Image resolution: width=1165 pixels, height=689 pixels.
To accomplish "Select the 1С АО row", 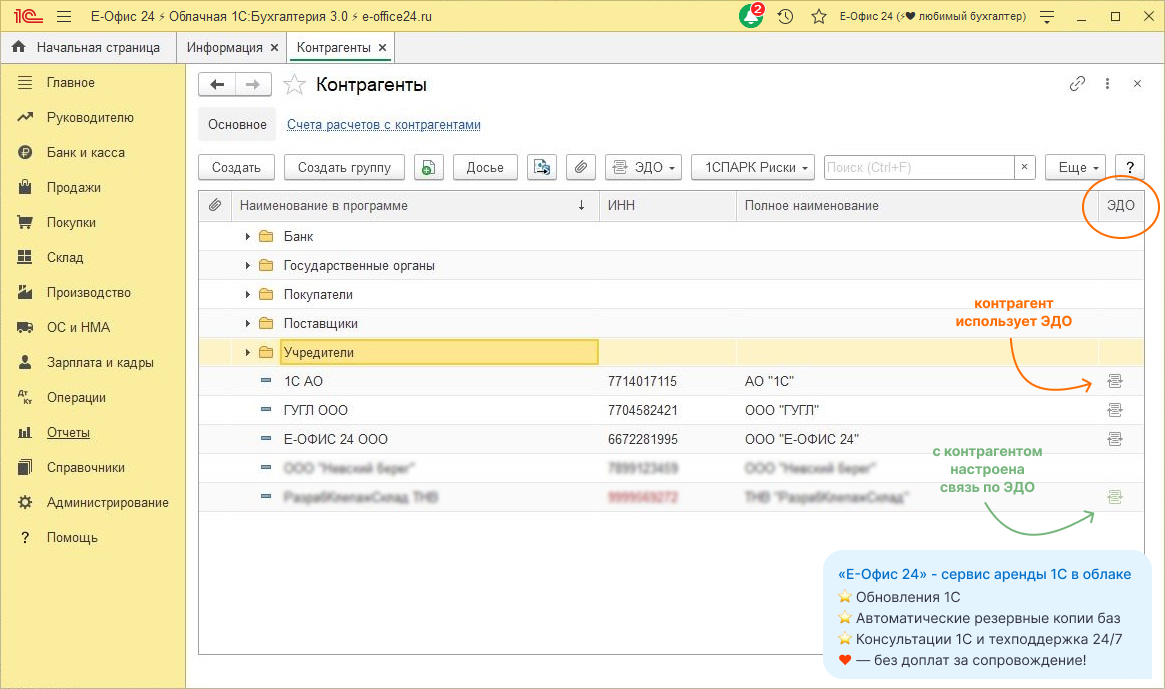I will 671,381.
